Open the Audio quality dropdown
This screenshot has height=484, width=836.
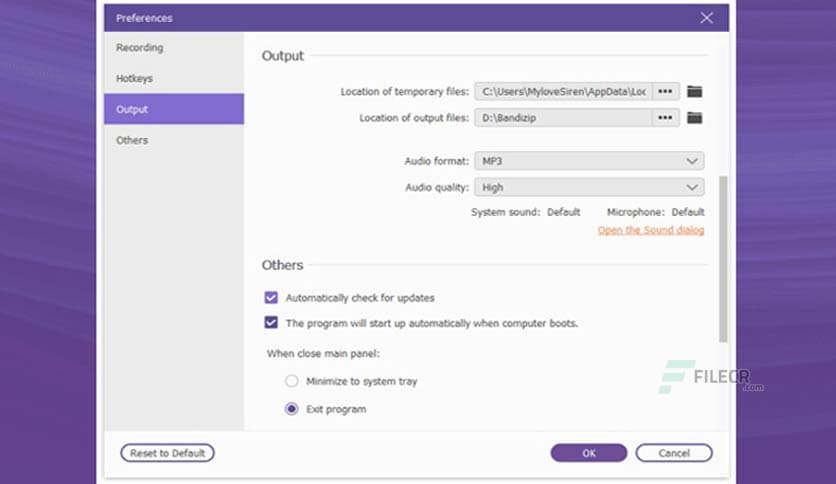(589, 187)
